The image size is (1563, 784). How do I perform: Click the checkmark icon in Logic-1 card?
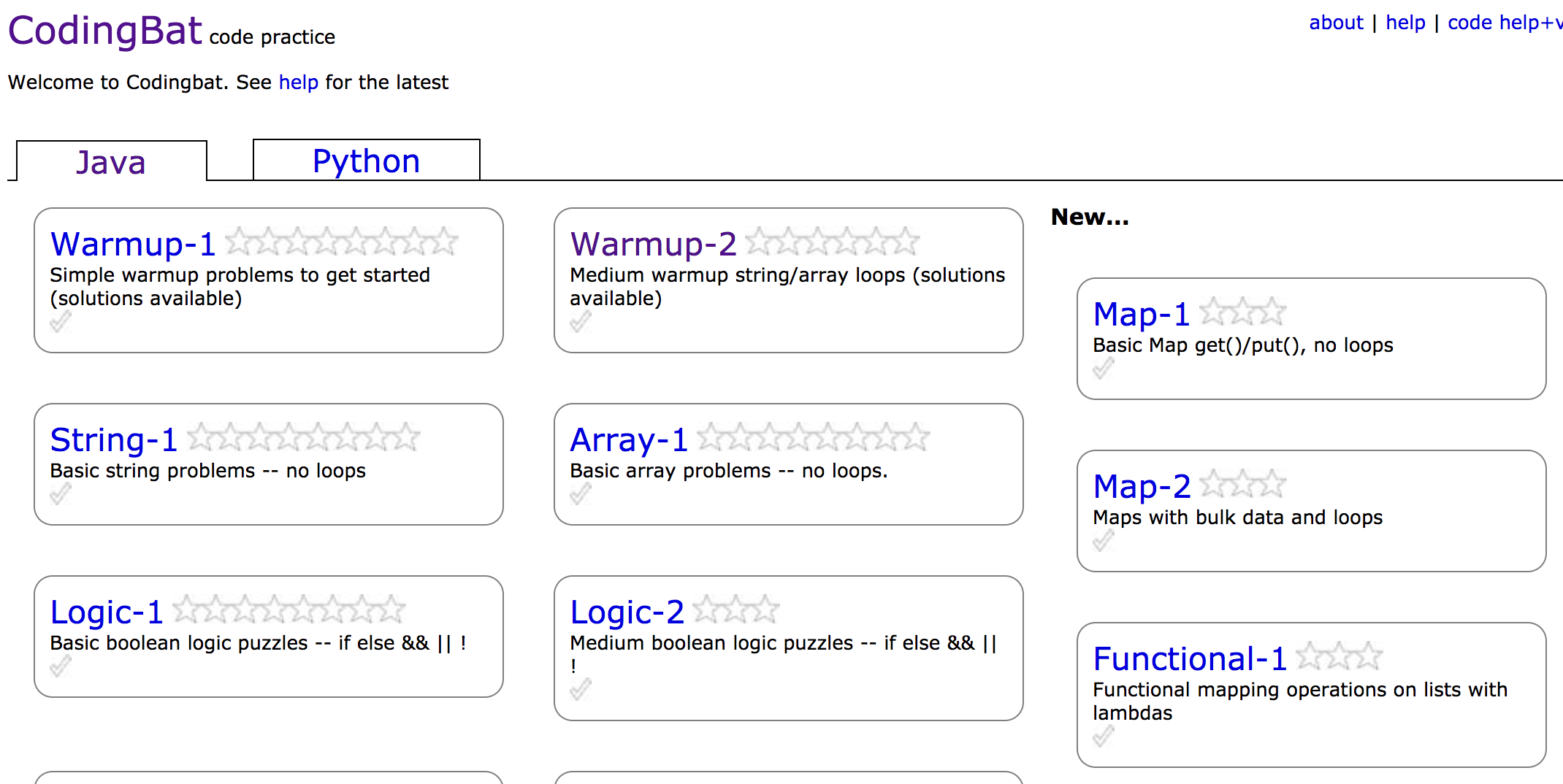point(61,666)
